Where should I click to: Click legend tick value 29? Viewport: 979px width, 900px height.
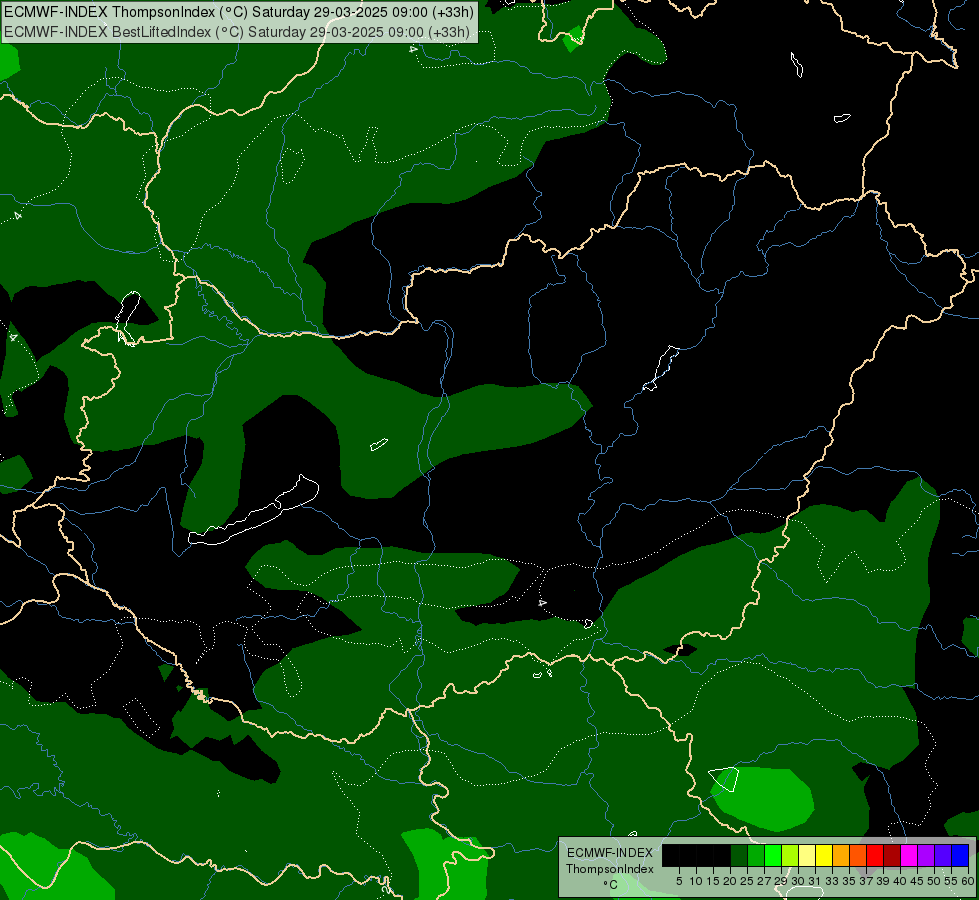coord(781,881)
